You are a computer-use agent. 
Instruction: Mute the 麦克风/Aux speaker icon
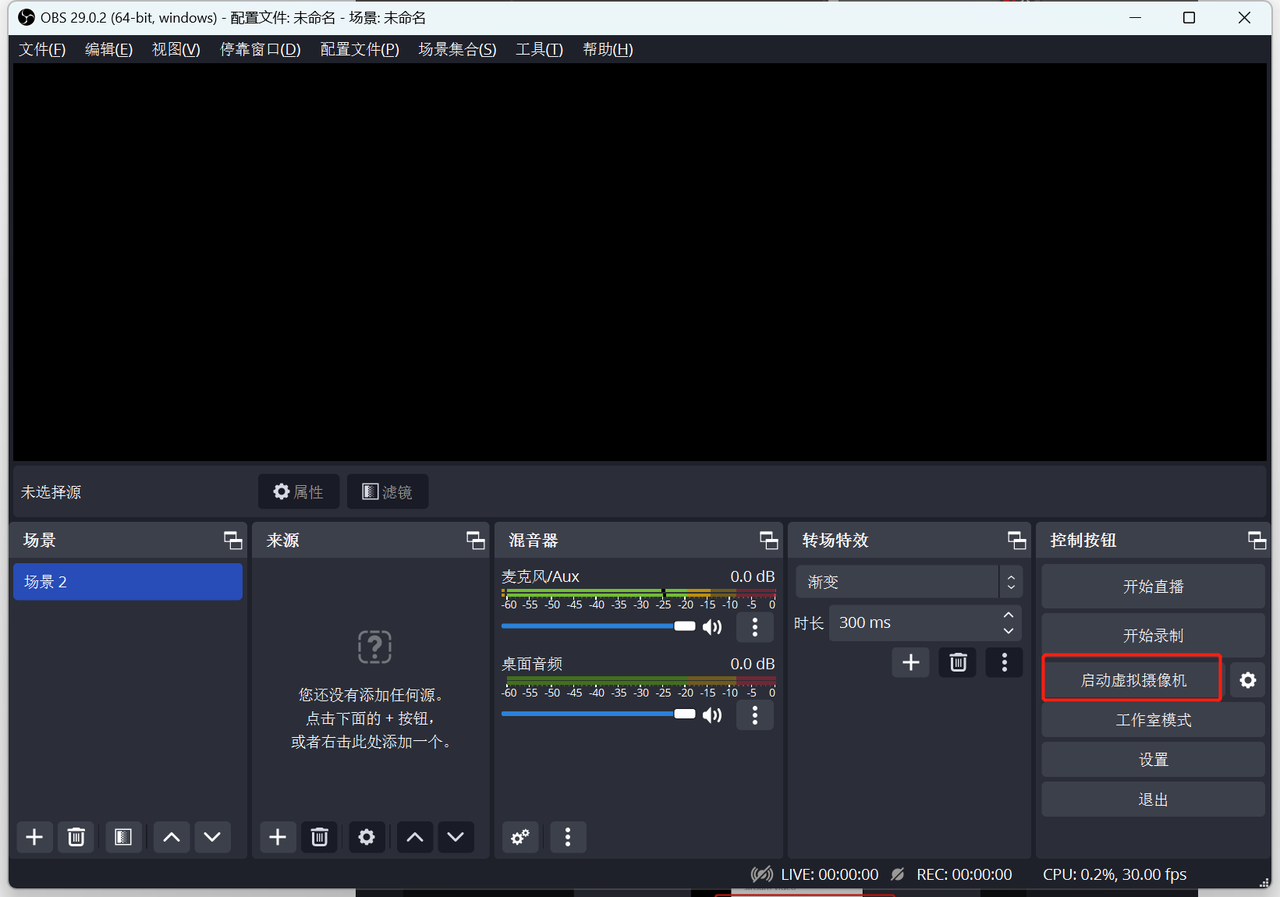click(712, 626)
